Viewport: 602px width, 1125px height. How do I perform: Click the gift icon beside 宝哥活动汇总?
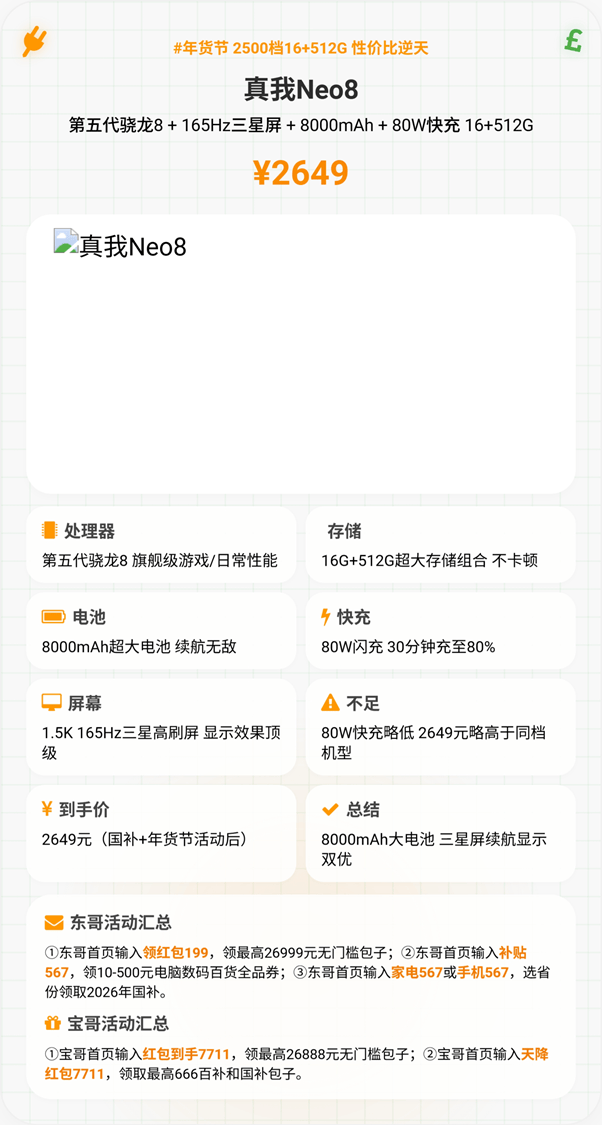(x=53, y=1023)
